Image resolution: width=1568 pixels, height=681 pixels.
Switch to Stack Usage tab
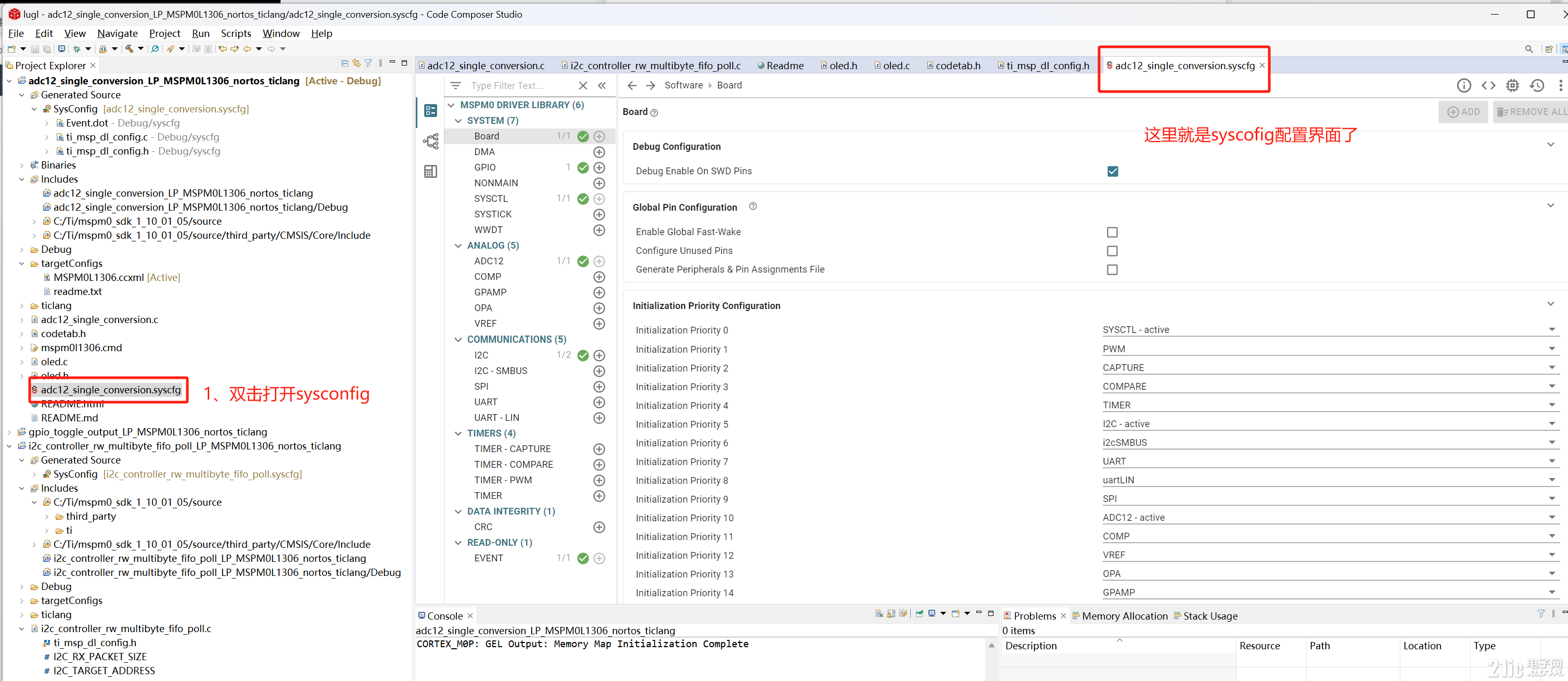point(1205,616)
